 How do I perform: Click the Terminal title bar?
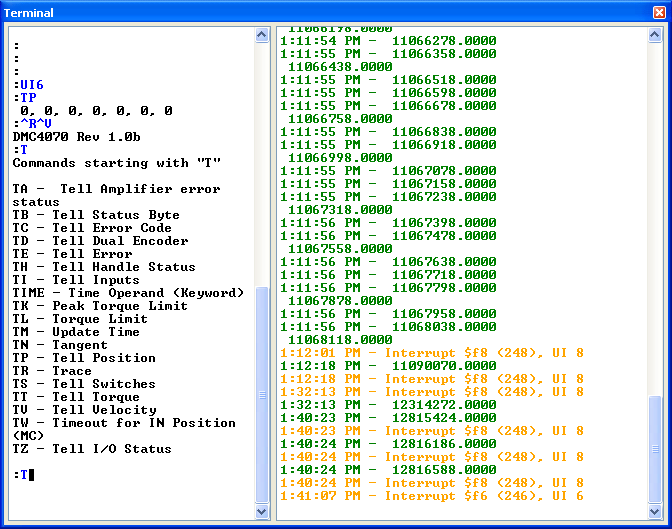300,13
